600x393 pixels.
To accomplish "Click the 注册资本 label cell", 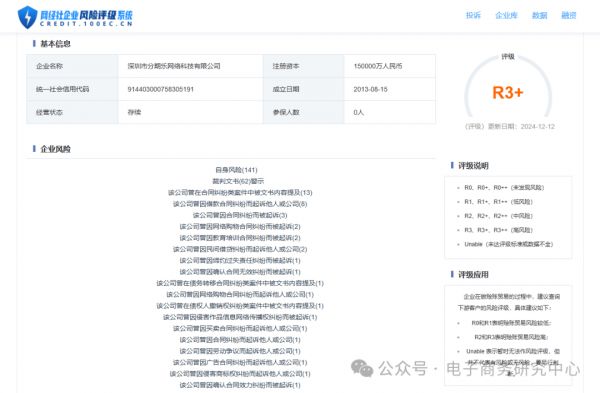I will (303, 66).
